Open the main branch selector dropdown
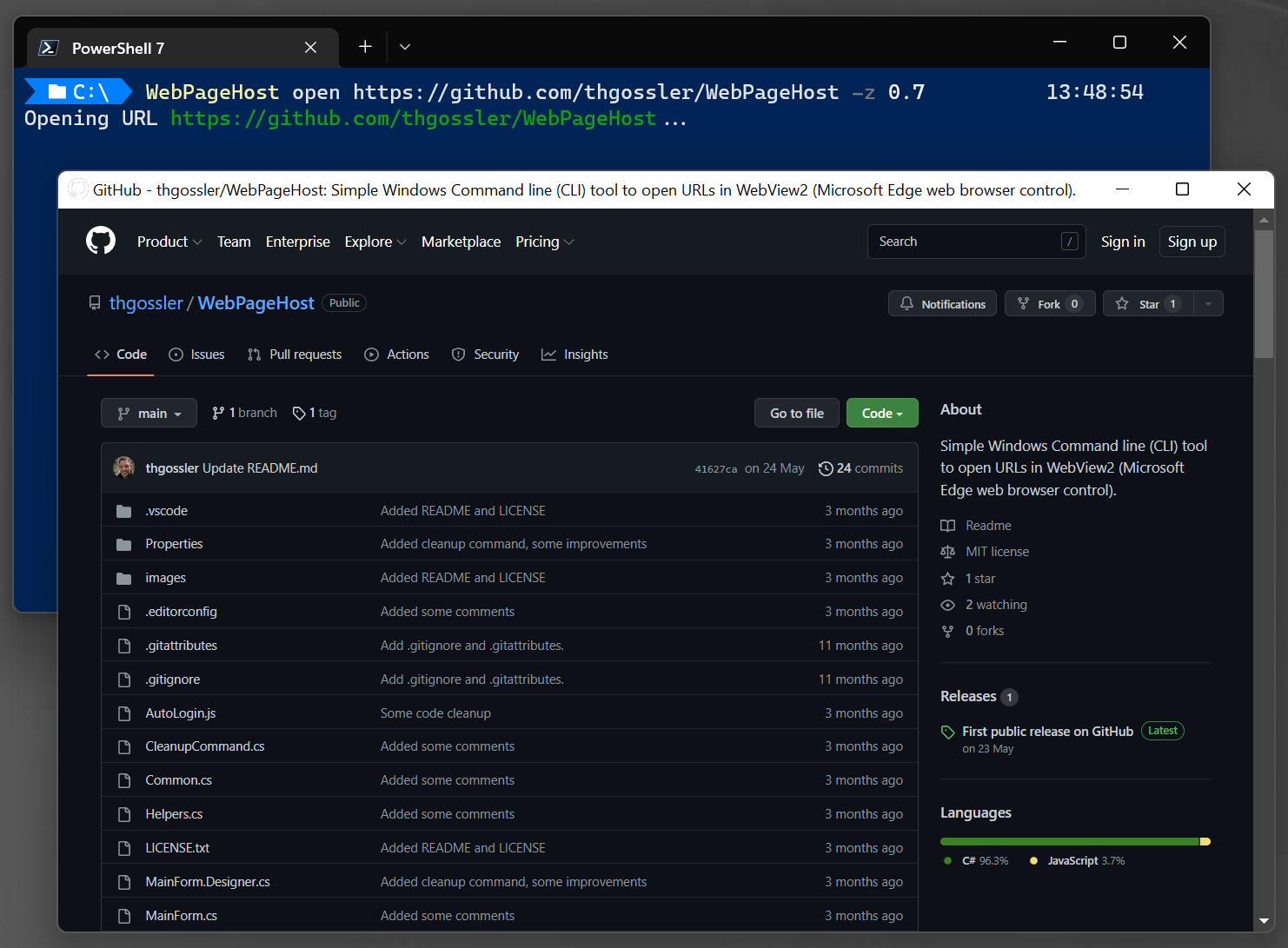Screen dimensions: 1288x948 [149, 414]
